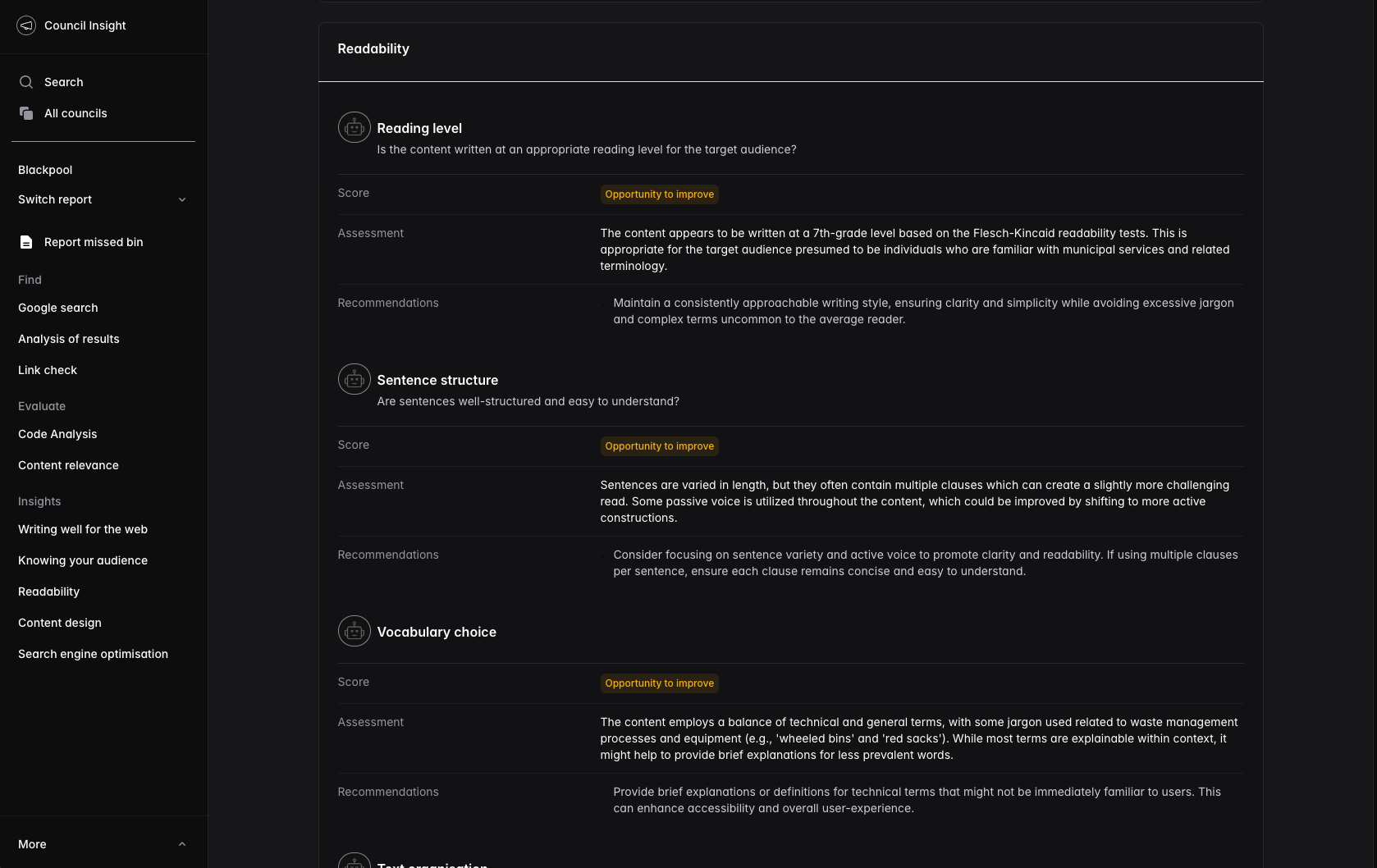Click the robot icon beside Vocabulary choice
Viewport: 1377px width, 868px height.
click(x=354, y=632)
